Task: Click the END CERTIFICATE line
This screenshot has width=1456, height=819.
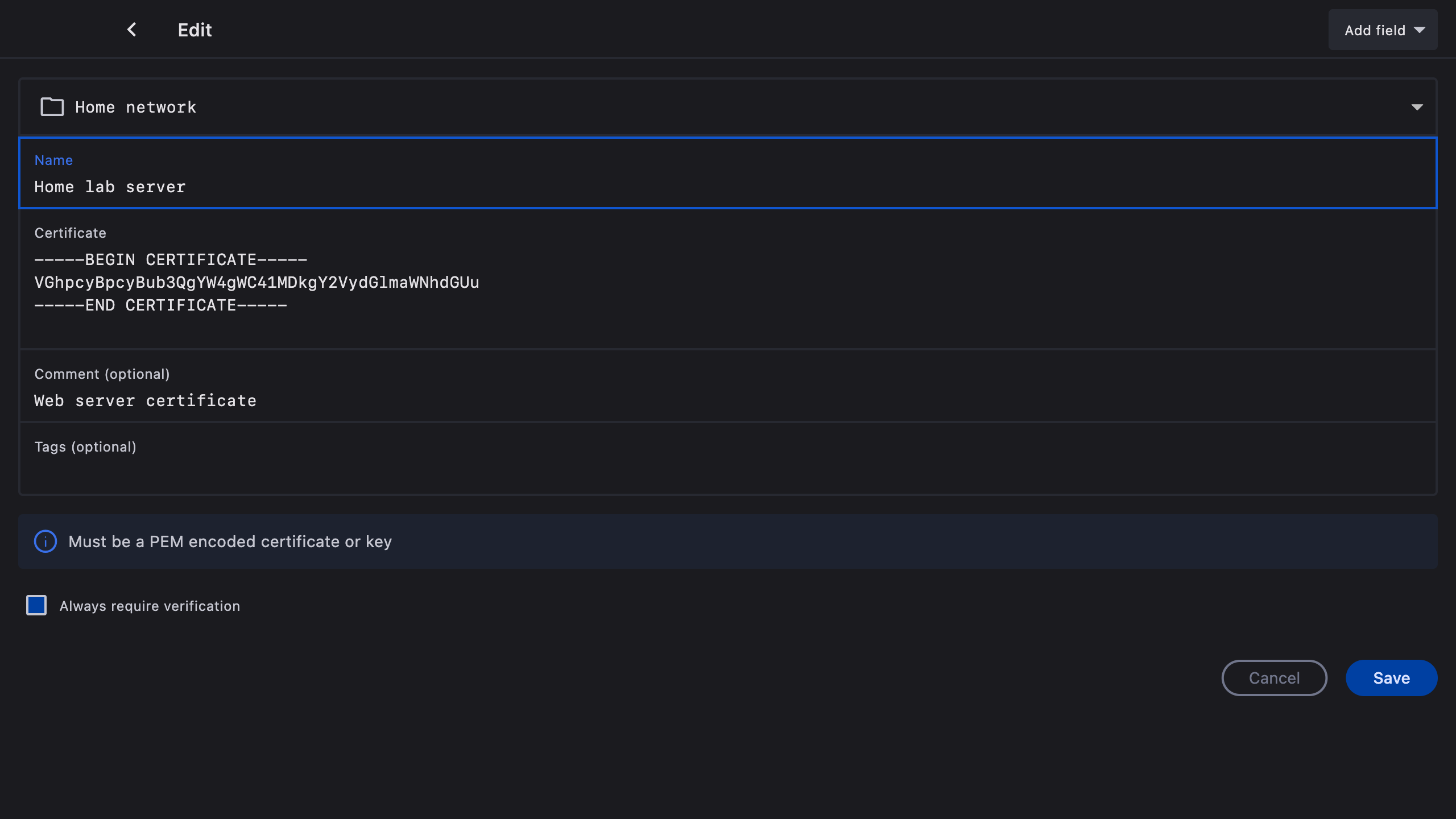Action: [161, 305]
